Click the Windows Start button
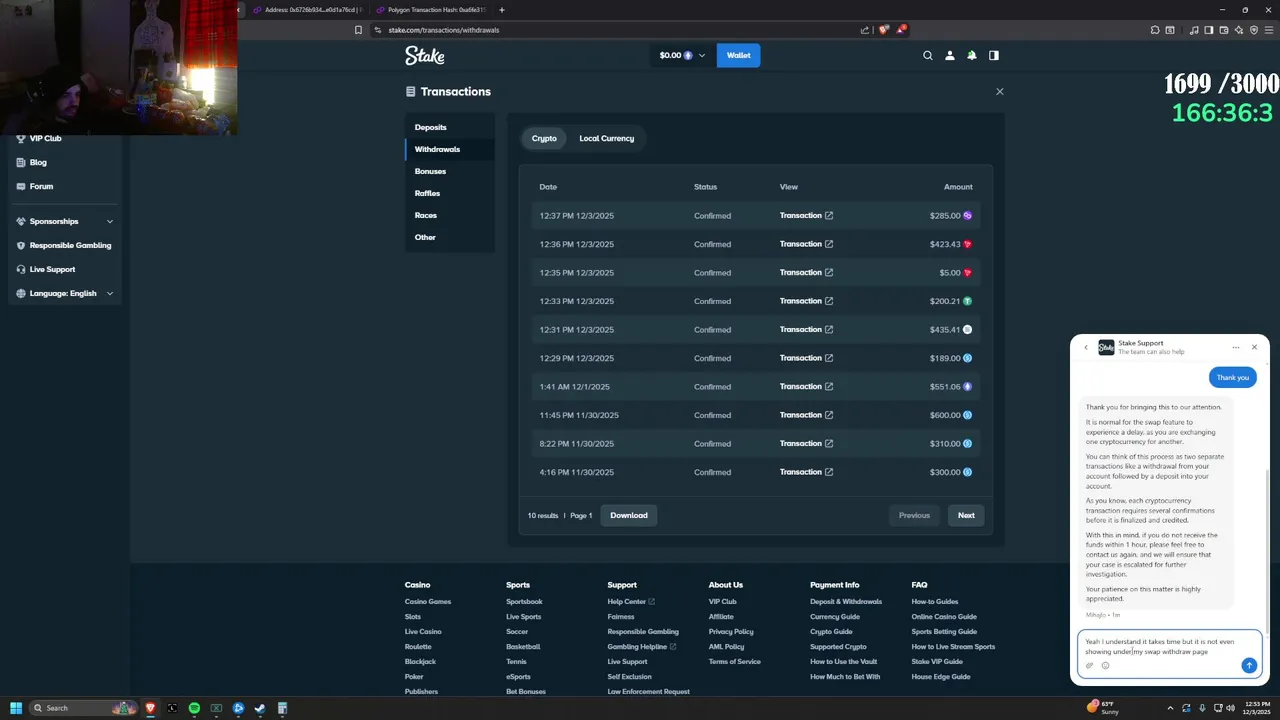 16,708
